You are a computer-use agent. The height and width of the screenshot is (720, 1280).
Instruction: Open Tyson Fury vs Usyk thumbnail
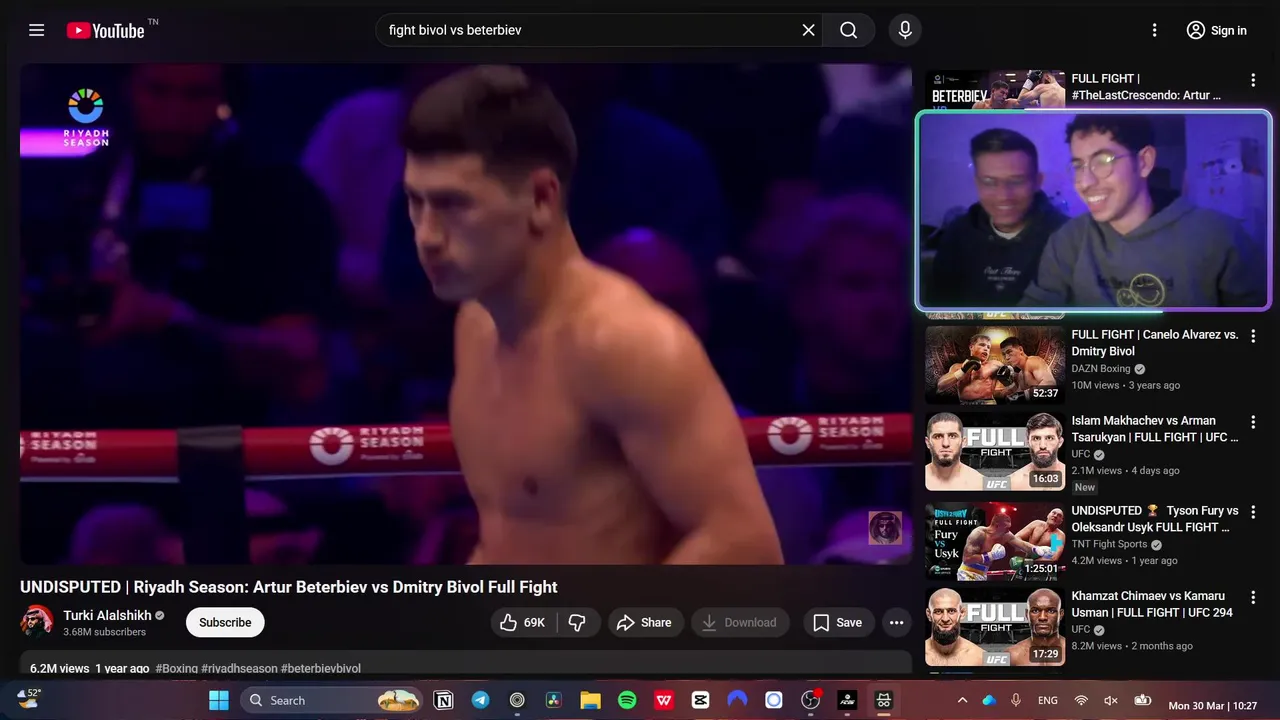994,540
